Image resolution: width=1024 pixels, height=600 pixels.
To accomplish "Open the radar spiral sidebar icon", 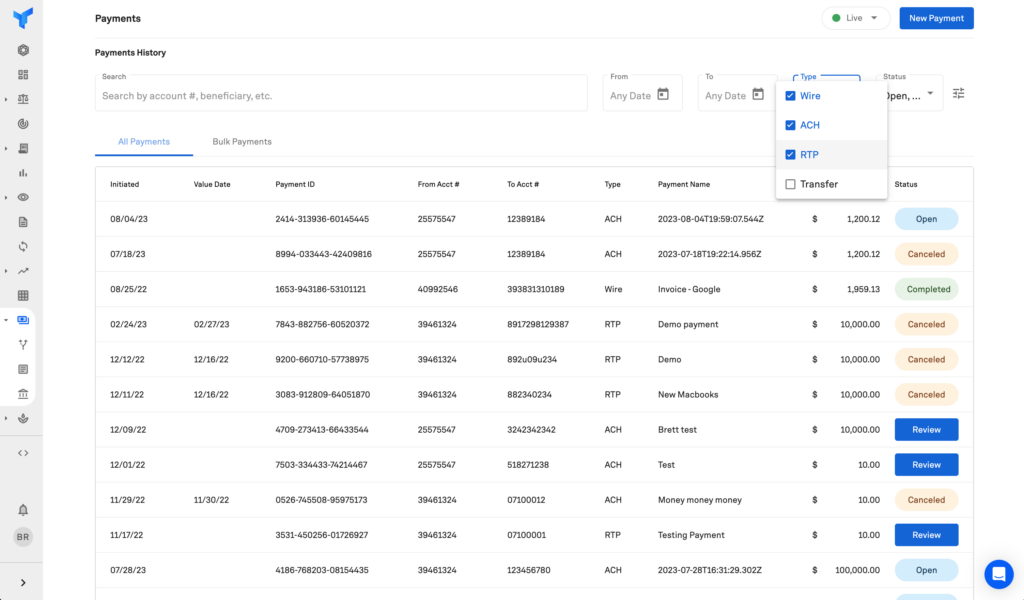I will [23, 123].
